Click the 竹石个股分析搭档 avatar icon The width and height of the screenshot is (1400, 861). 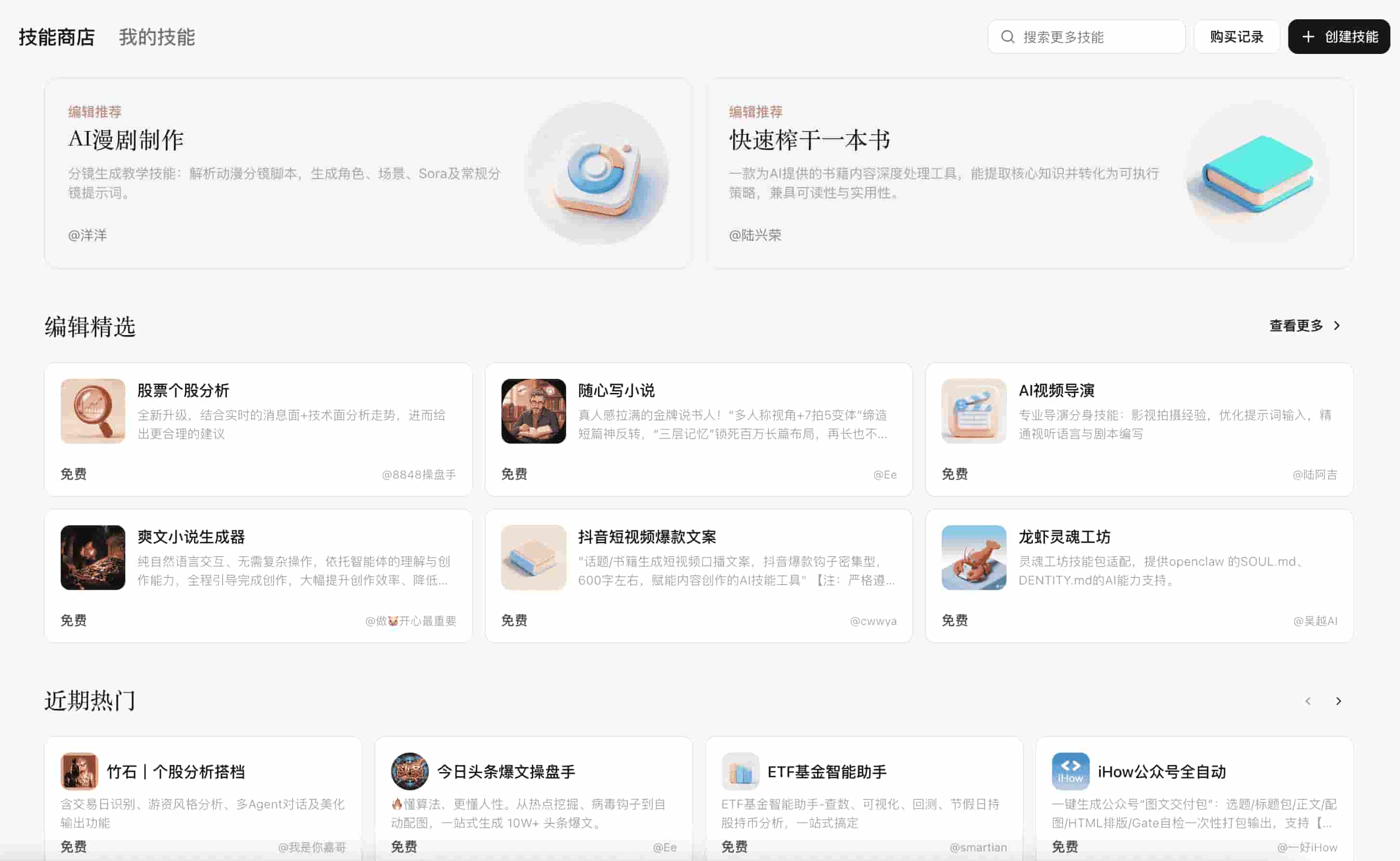point(79,771)
